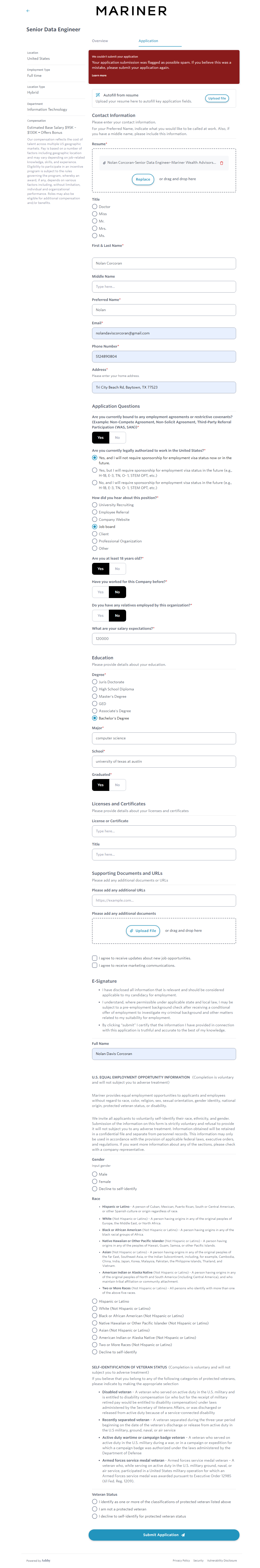The image size is (260, 1568).
Task: Select the Master's Degree radio option
Action: click(x=94, y=696)
